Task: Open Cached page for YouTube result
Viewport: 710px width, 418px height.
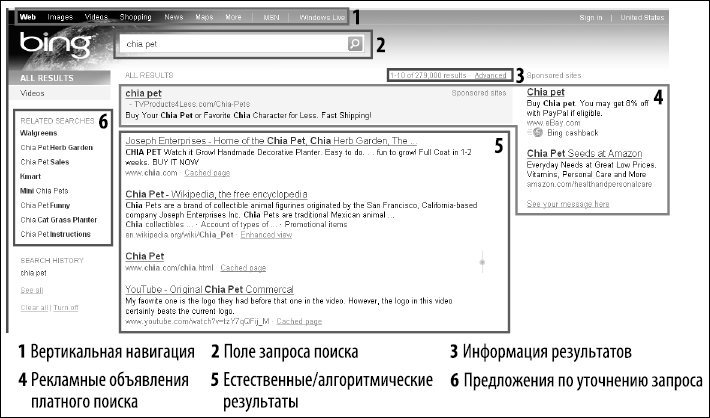Action: [x=299, y=321]
